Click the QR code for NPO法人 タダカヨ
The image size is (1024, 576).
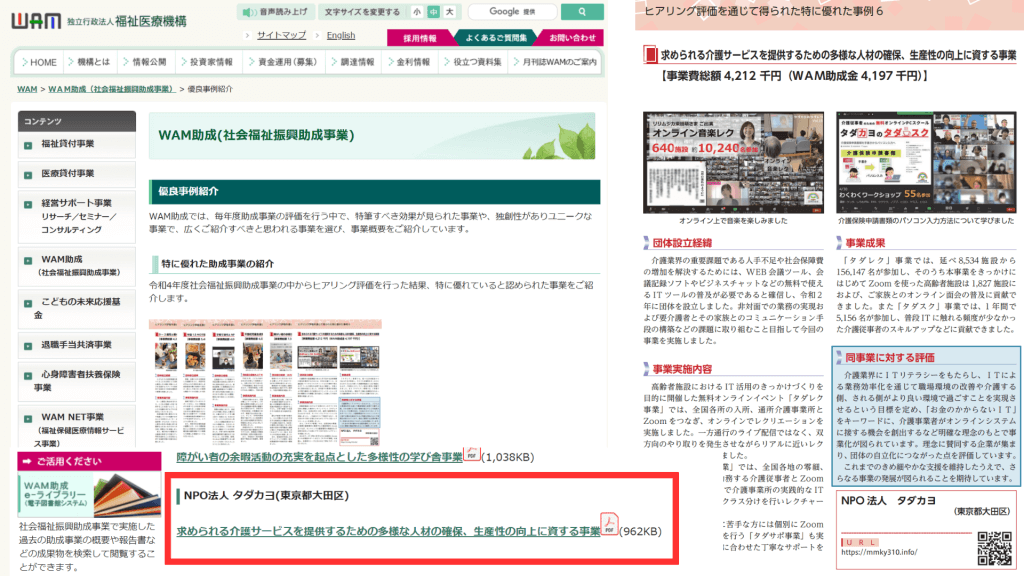point(994,546)
